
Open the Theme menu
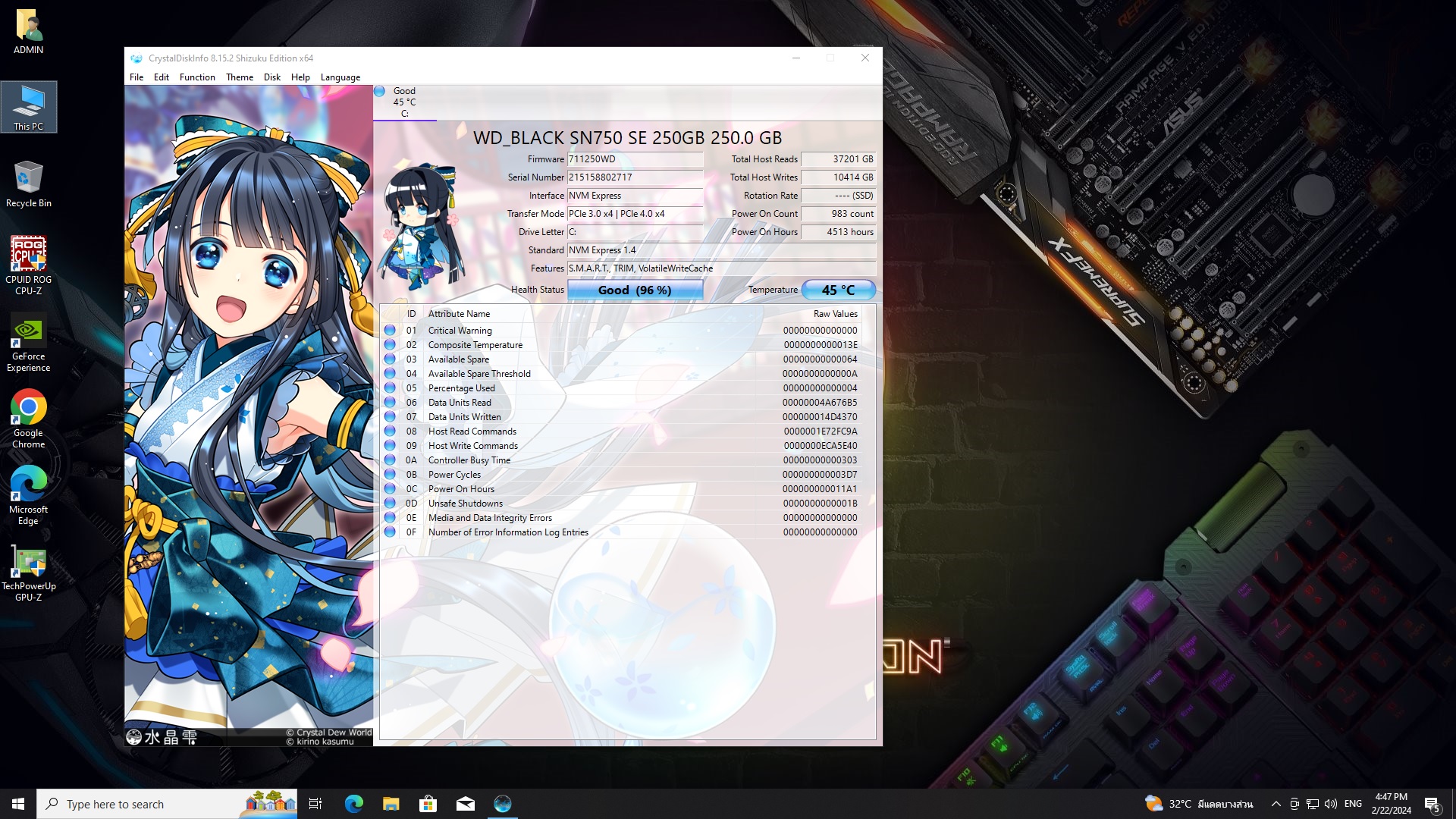point(240,77)
